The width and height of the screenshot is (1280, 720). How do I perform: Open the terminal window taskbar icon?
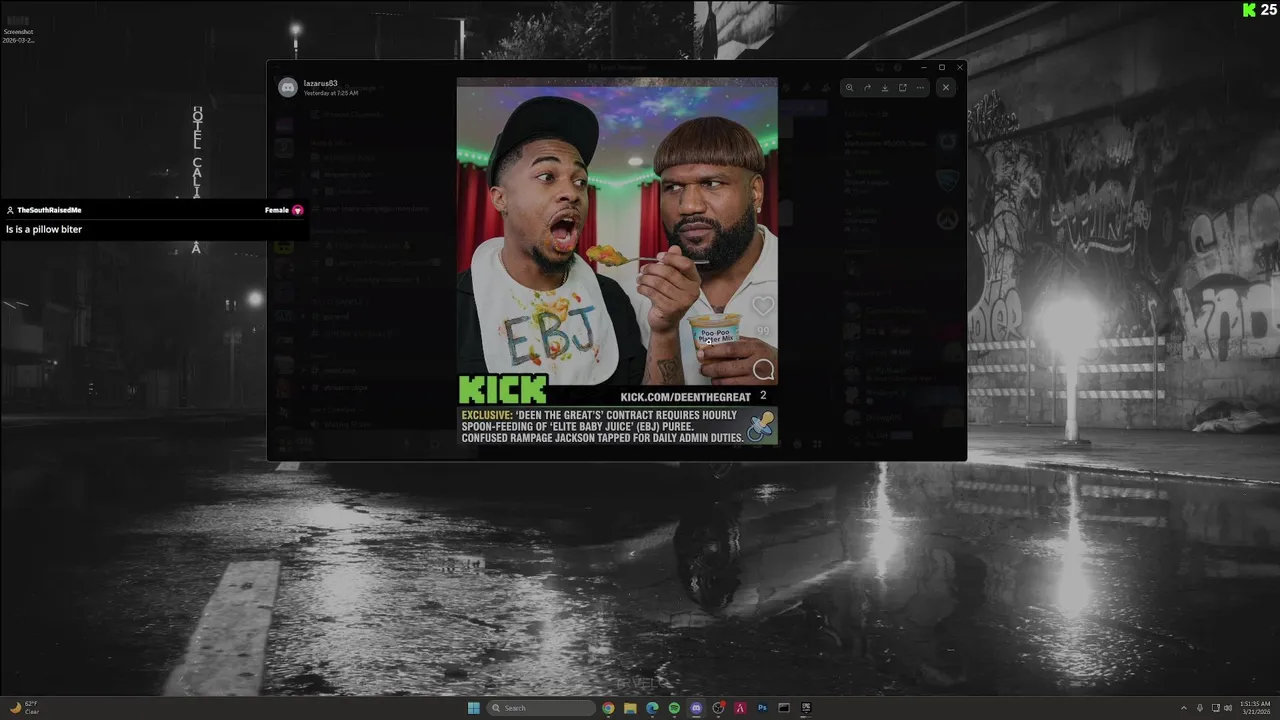[784, 708]
